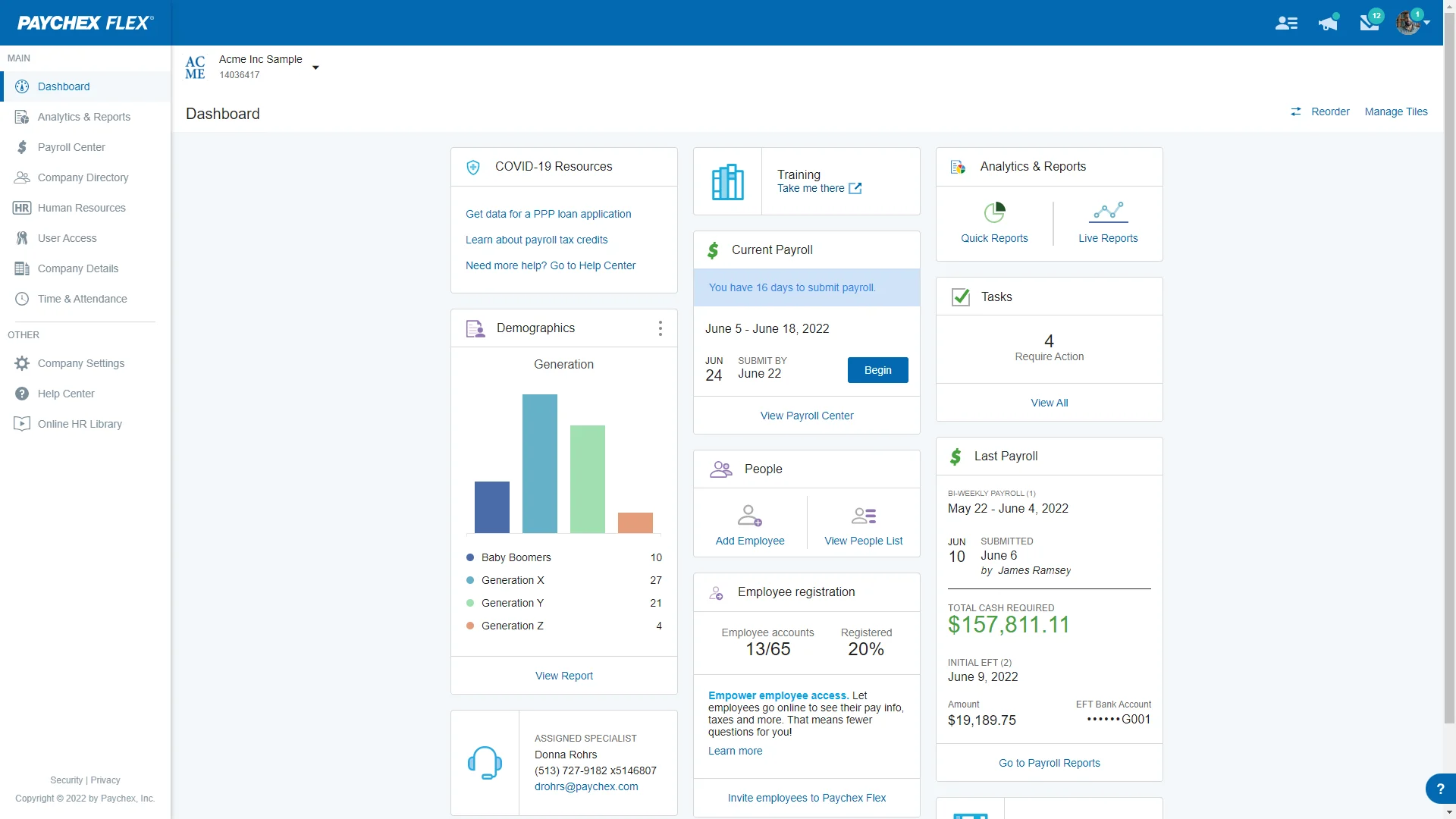
Task: Open the Demographics tile options menu
Action: (661, 328)
